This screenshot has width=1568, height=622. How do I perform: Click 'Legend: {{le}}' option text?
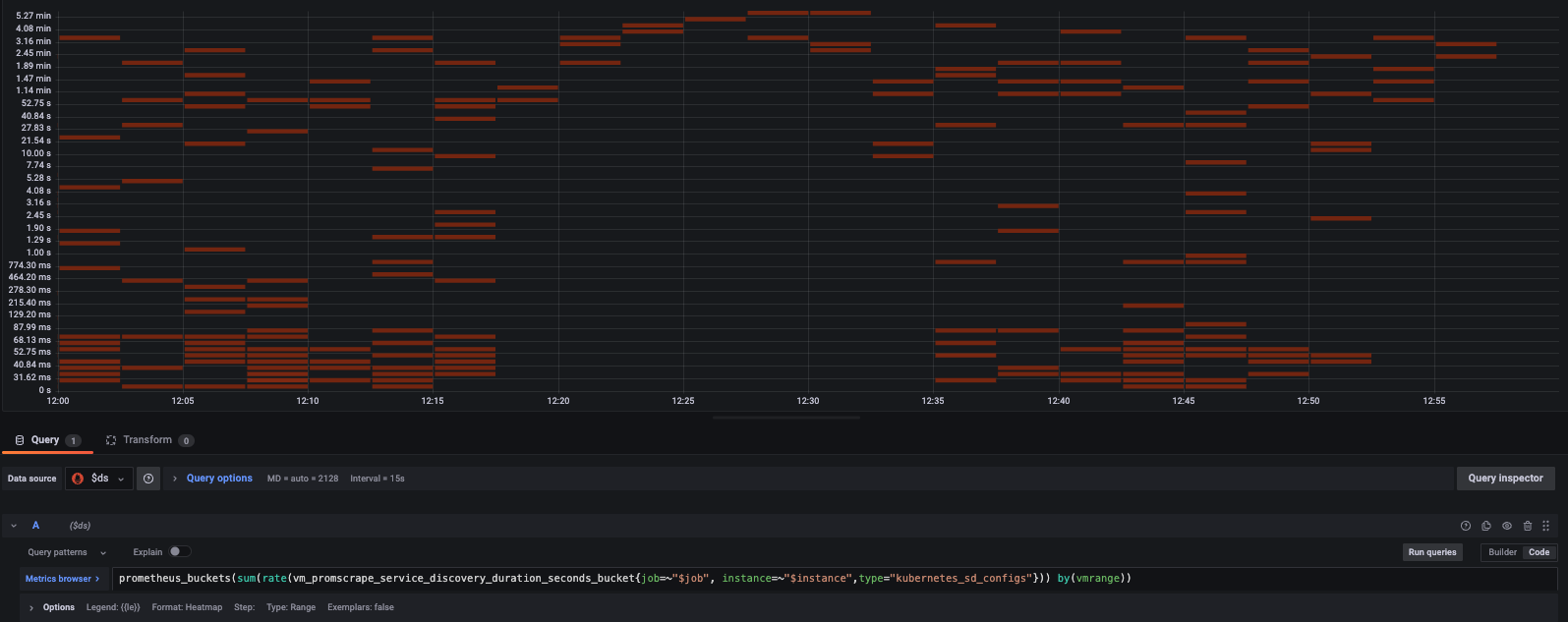(x=113, y=607)
